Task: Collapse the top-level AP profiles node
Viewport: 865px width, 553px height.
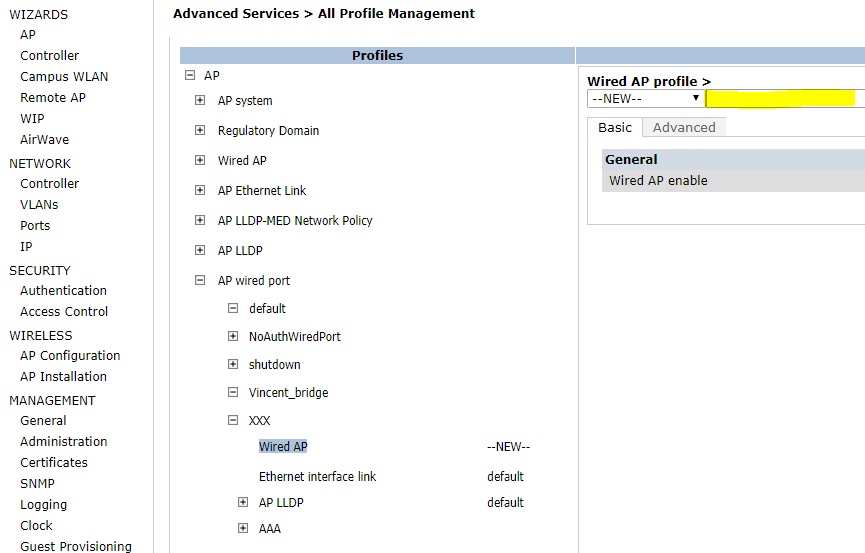Action: 190,75
